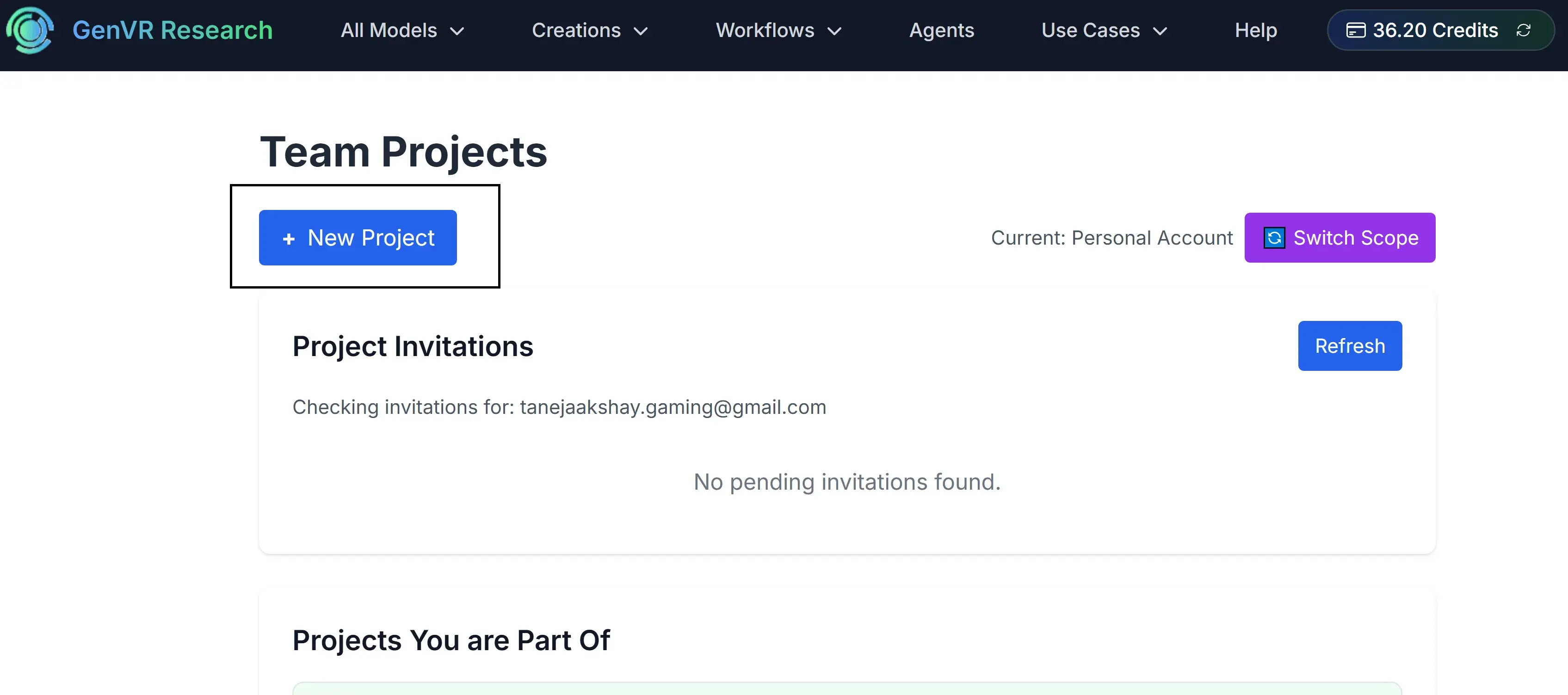This screenshot has height=695, width=1568.
Task: Click the Current: Personal Account label
Action: tap(1112, 238)
